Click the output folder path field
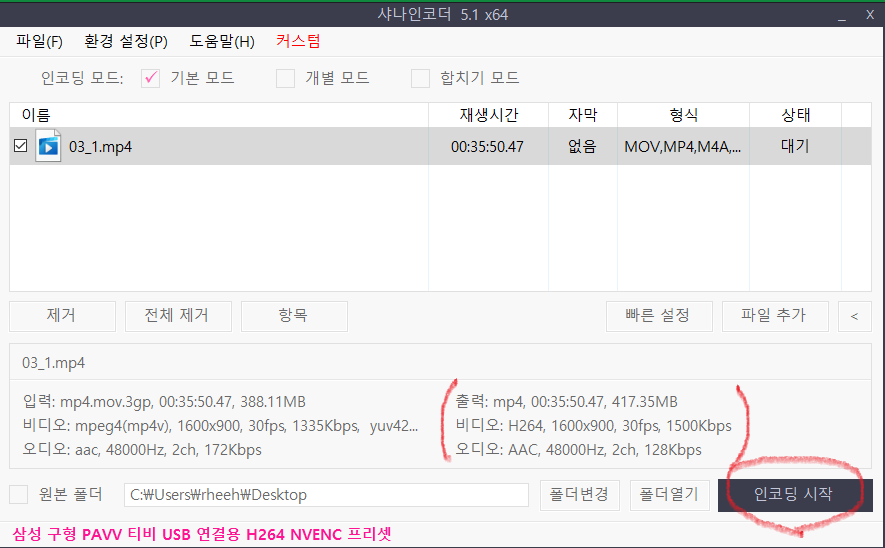885x548 pixels. (x=326, y=495)
